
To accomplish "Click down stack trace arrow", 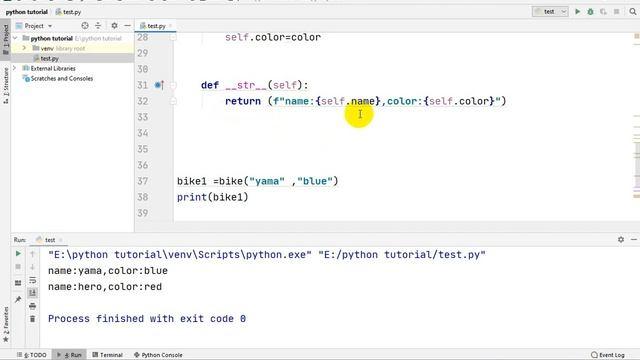I will [x=33, y=267].
